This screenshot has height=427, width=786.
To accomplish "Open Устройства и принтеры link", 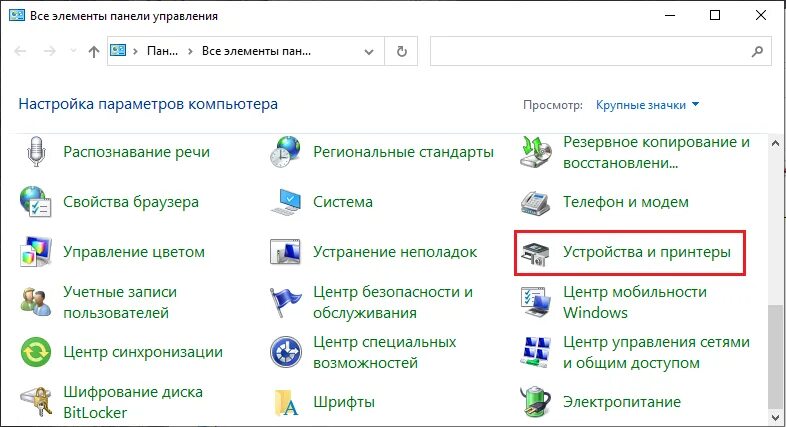I will point(647,252).
